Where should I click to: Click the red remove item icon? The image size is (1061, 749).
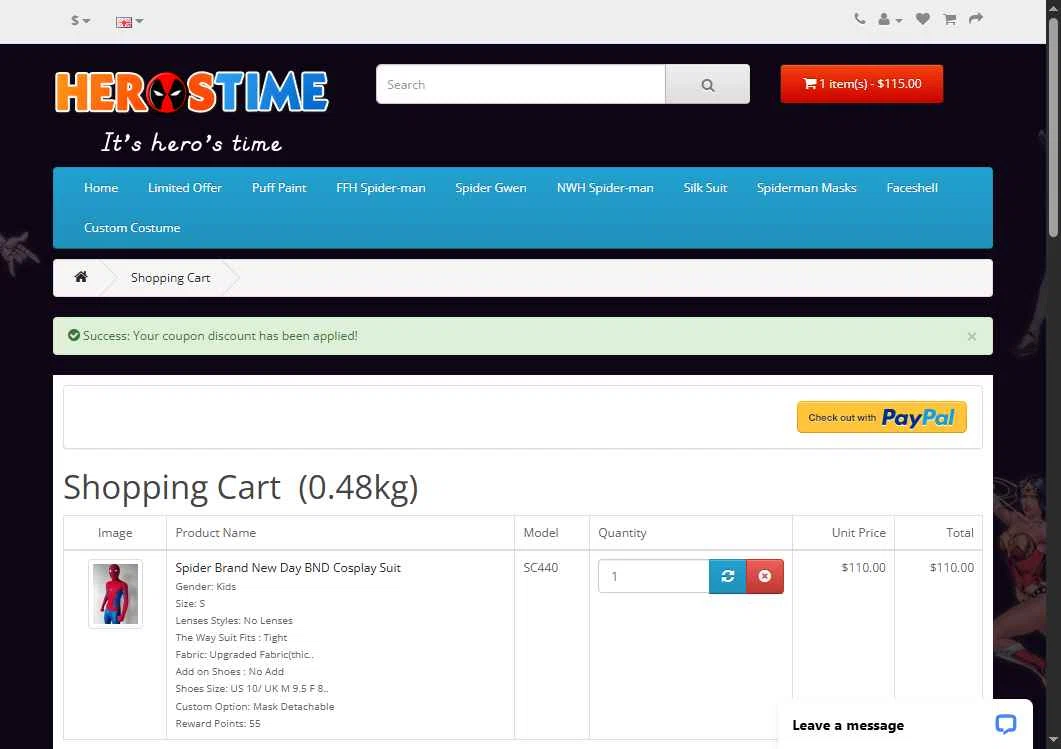tap(765, 576)
